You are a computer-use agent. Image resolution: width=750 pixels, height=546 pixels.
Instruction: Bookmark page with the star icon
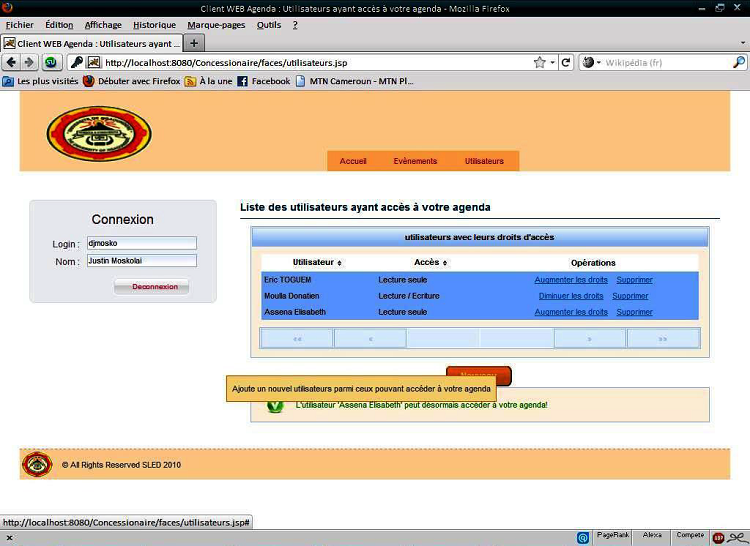click(540, 62)
